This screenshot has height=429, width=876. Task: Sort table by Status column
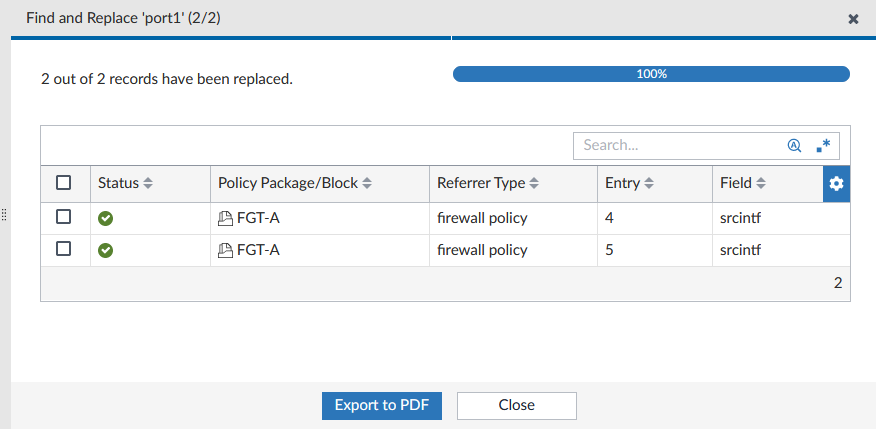[x=125, y=184]
